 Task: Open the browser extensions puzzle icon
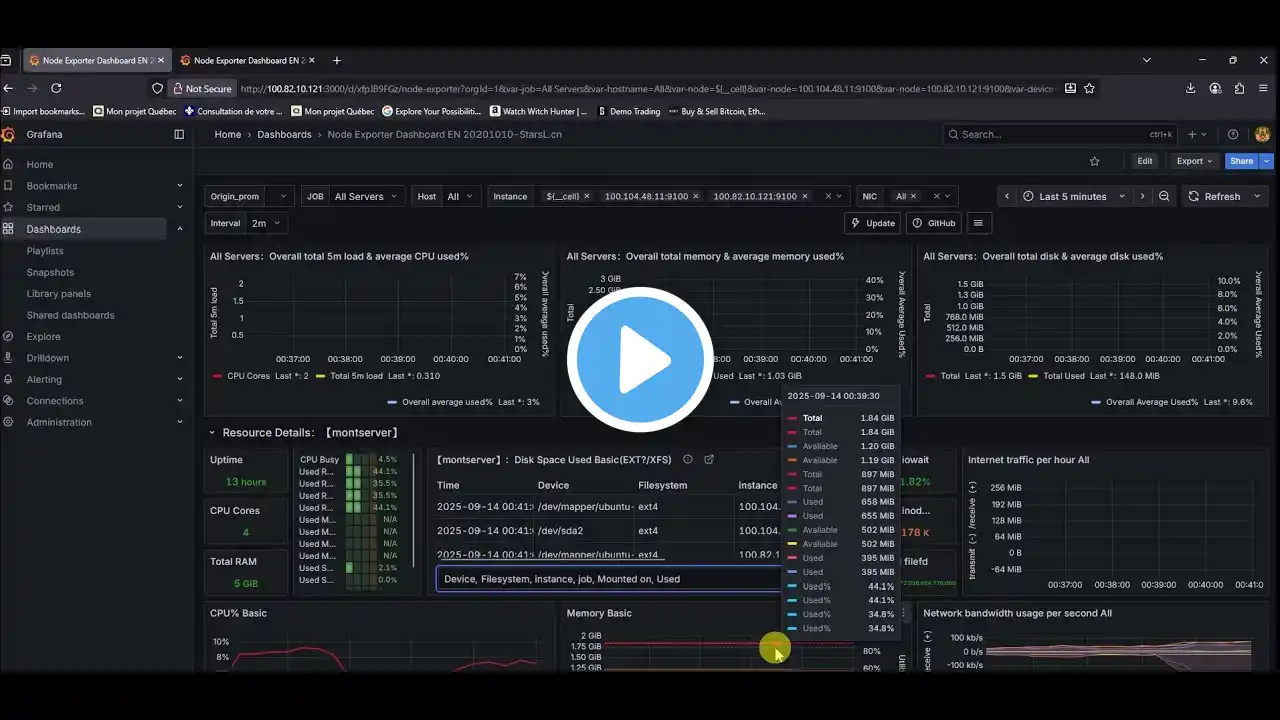click(1240, 88)
